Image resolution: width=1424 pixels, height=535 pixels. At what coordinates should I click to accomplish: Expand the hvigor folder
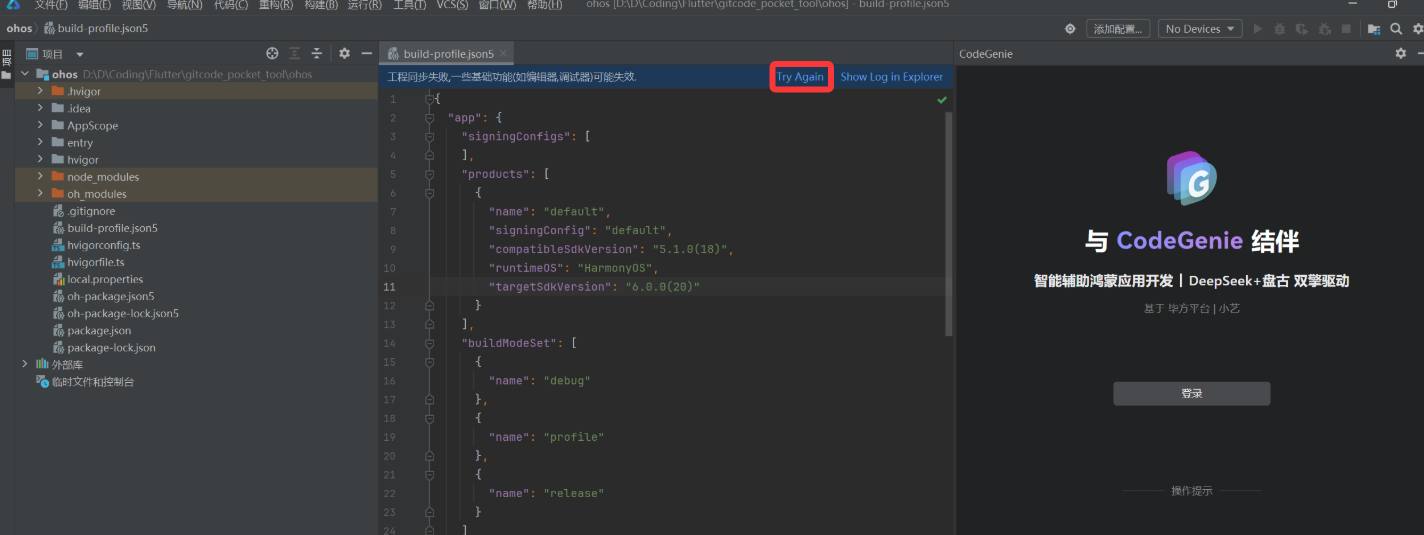point(40,159)
